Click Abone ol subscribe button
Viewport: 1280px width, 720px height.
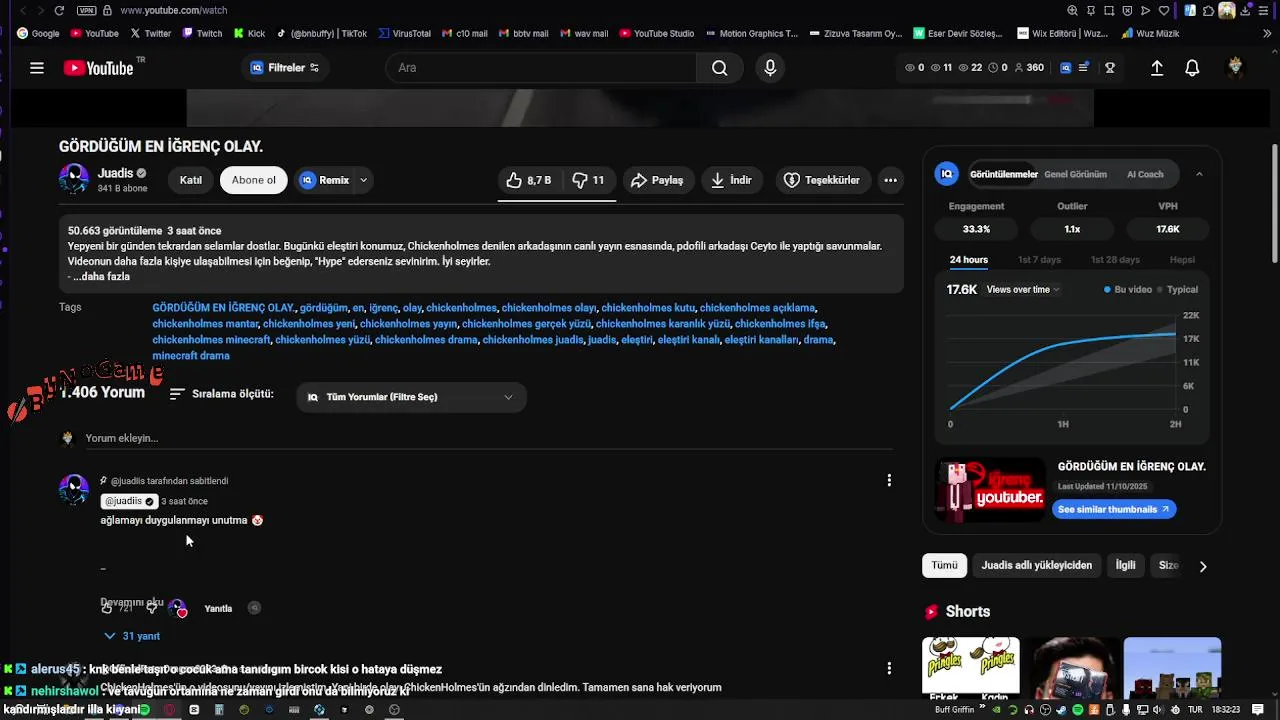click(254, 180)
